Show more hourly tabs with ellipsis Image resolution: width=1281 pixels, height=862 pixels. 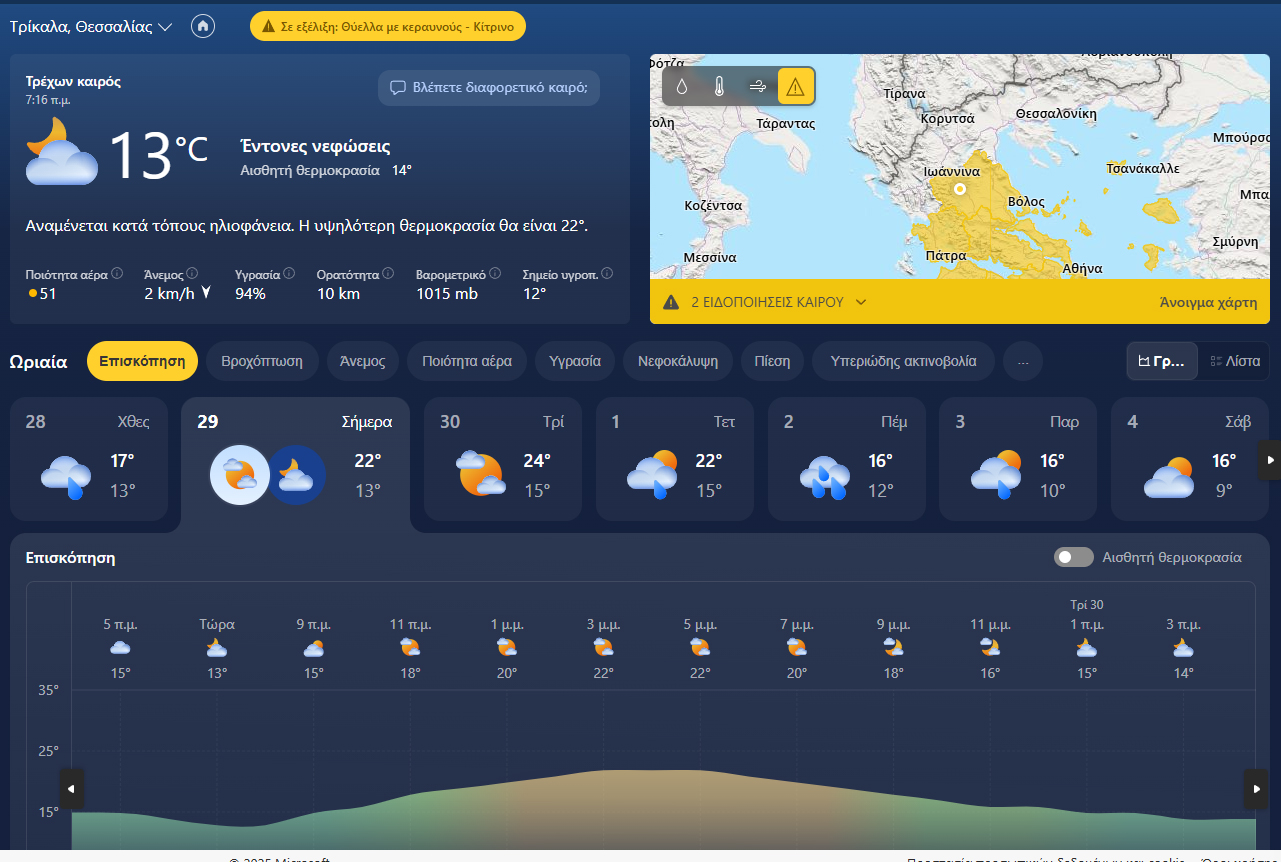point(1022,361)
